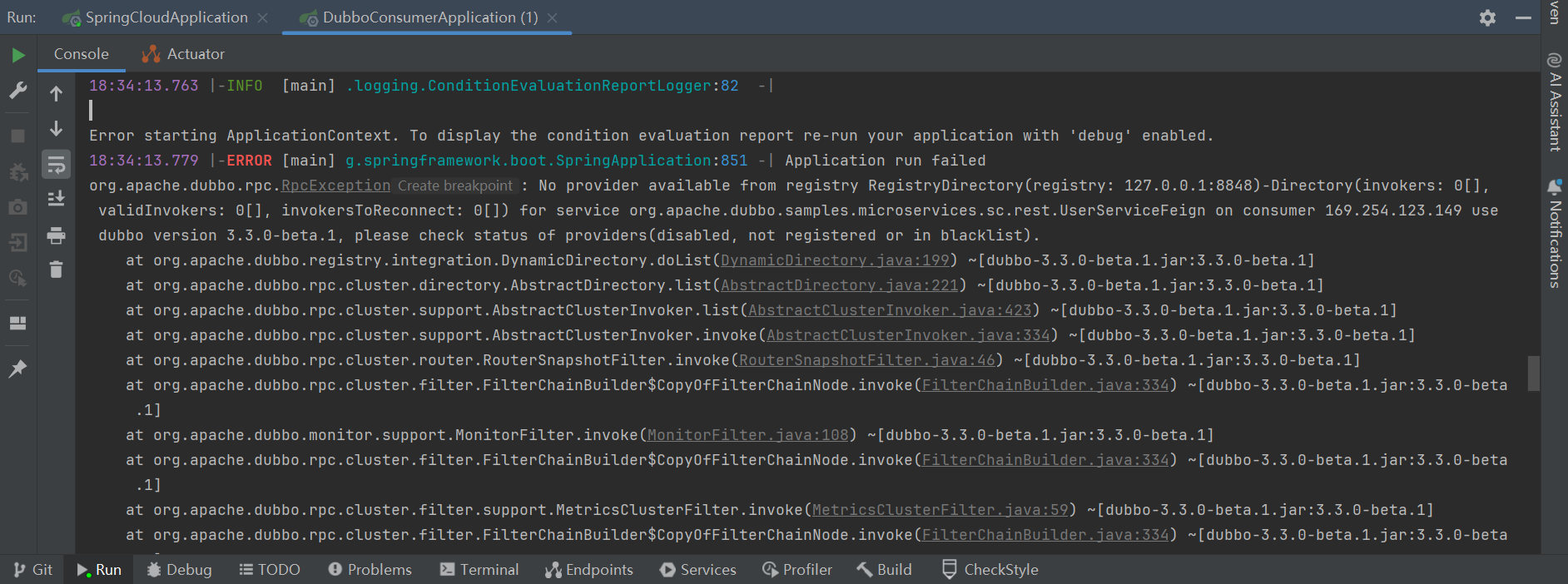This screenshot has height=584, width=1568.
Task: Print console output with printer icon
Action: (x=56, y=235)
